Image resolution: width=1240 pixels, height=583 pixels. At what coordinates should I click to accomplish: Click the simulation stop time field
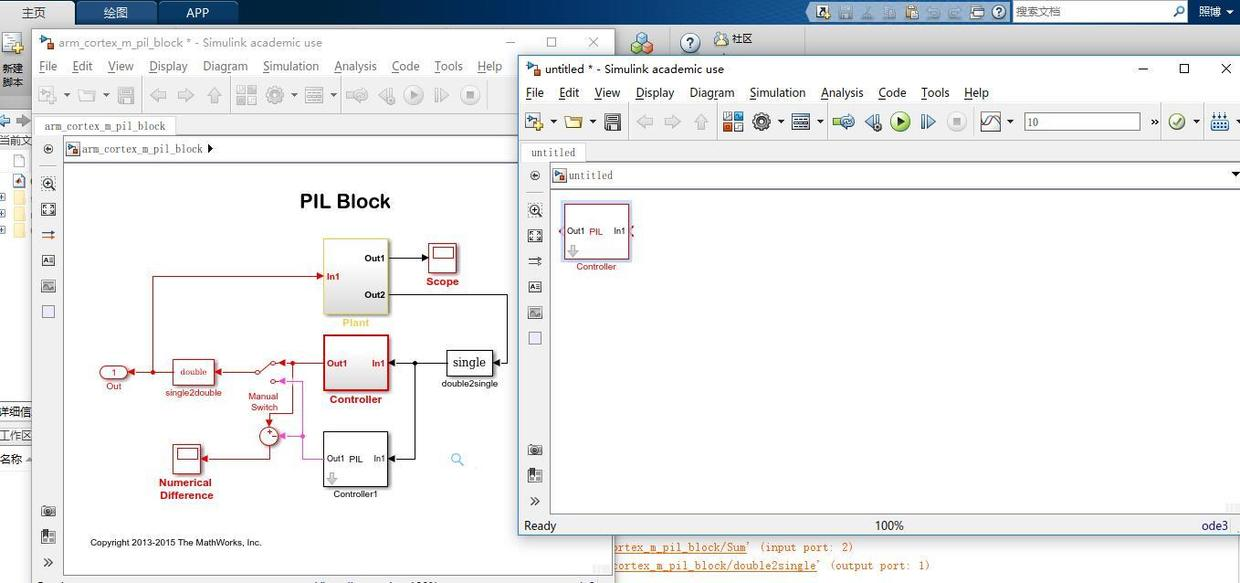pos(1082,122)
